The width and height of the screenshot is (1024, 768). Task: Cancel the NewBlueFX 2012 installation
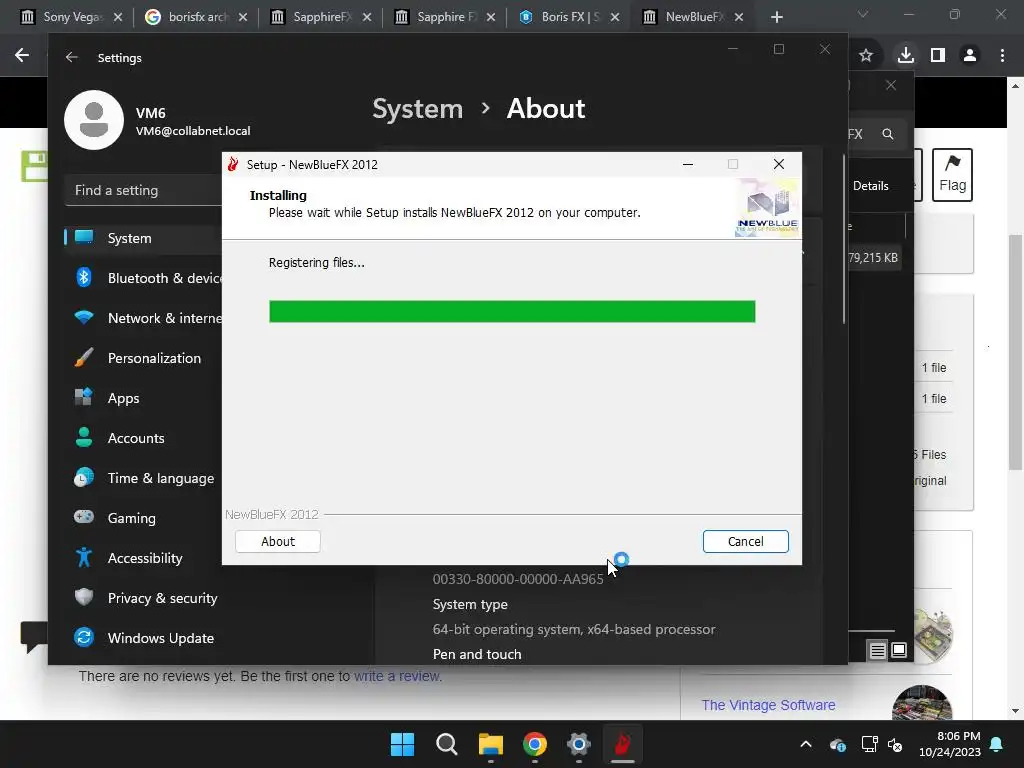[745, 541]
